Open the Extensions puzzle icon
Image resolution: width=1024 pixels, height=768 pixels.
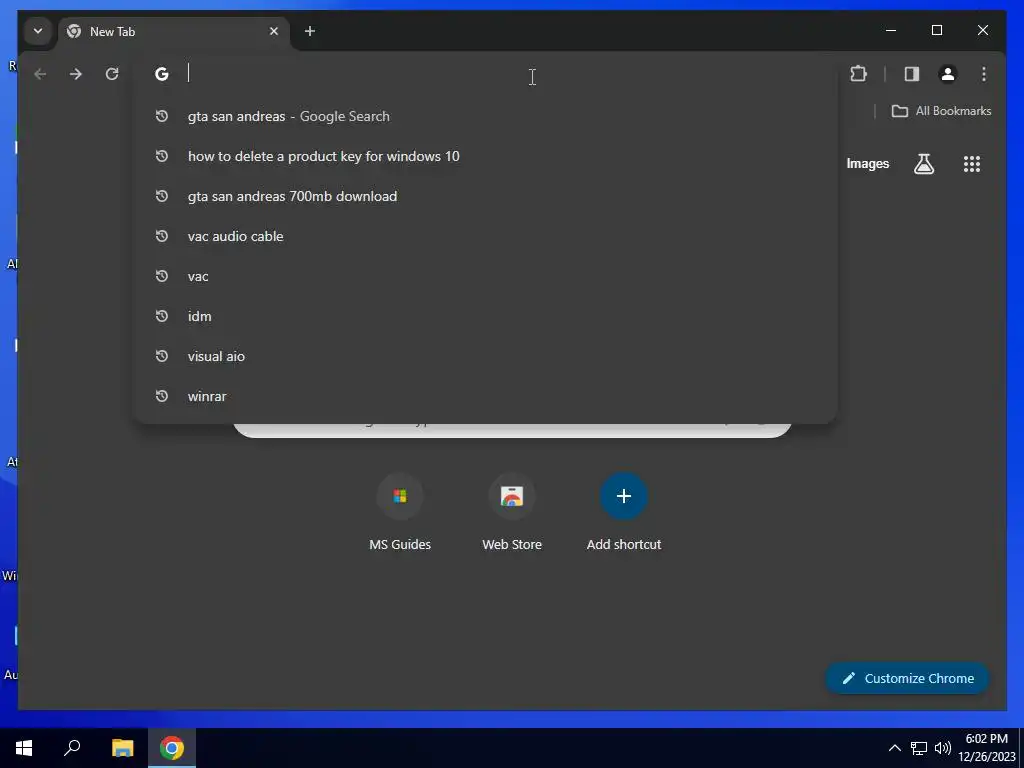(x=858, y=74)
